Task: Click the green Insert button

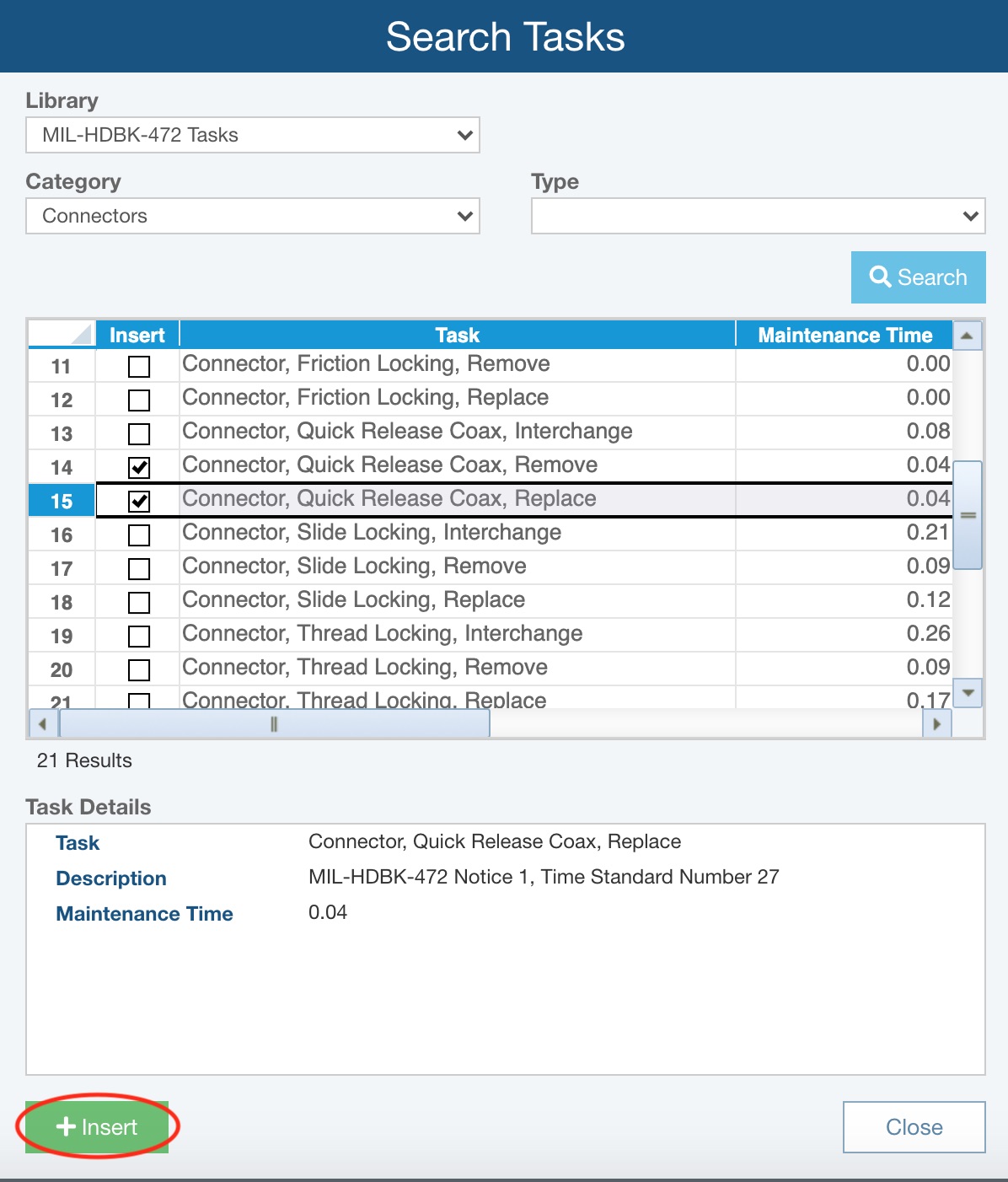Action: pos(97,1127)
